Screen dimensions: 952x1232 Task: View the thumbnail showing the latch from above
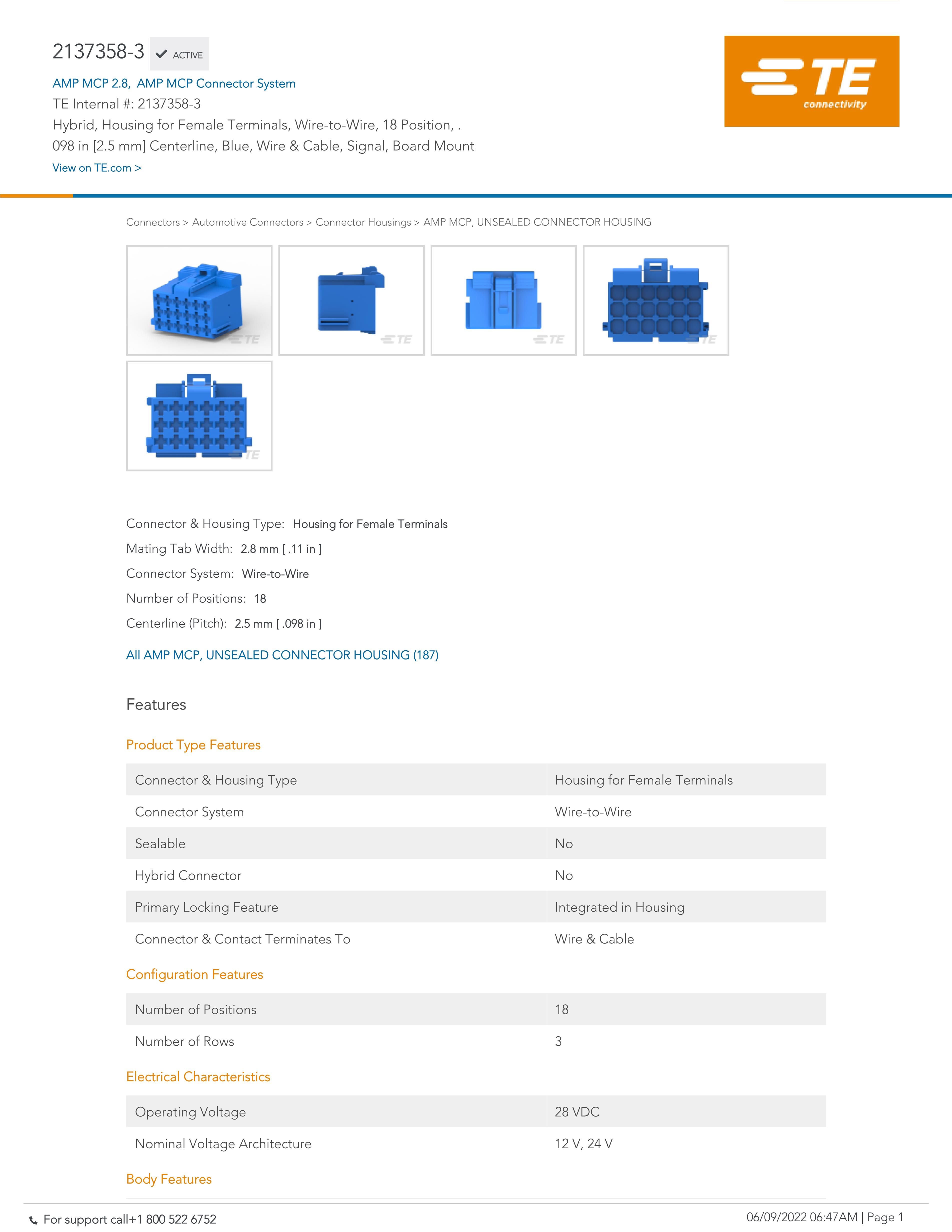[504, 301]
